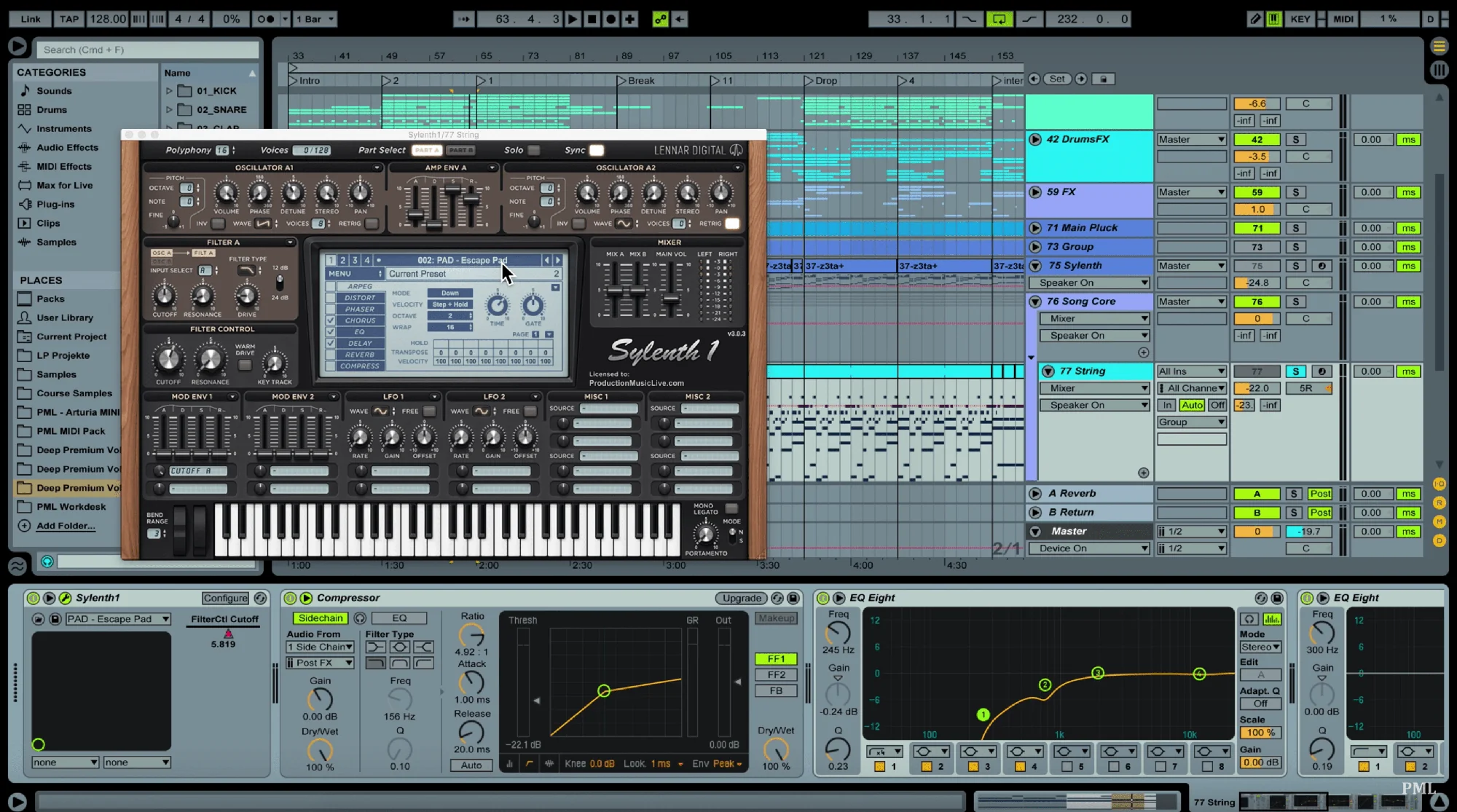Click the next preset arrow in Sylenth1 display
This screenshot has width=1457, height=812.
(558, 260)
